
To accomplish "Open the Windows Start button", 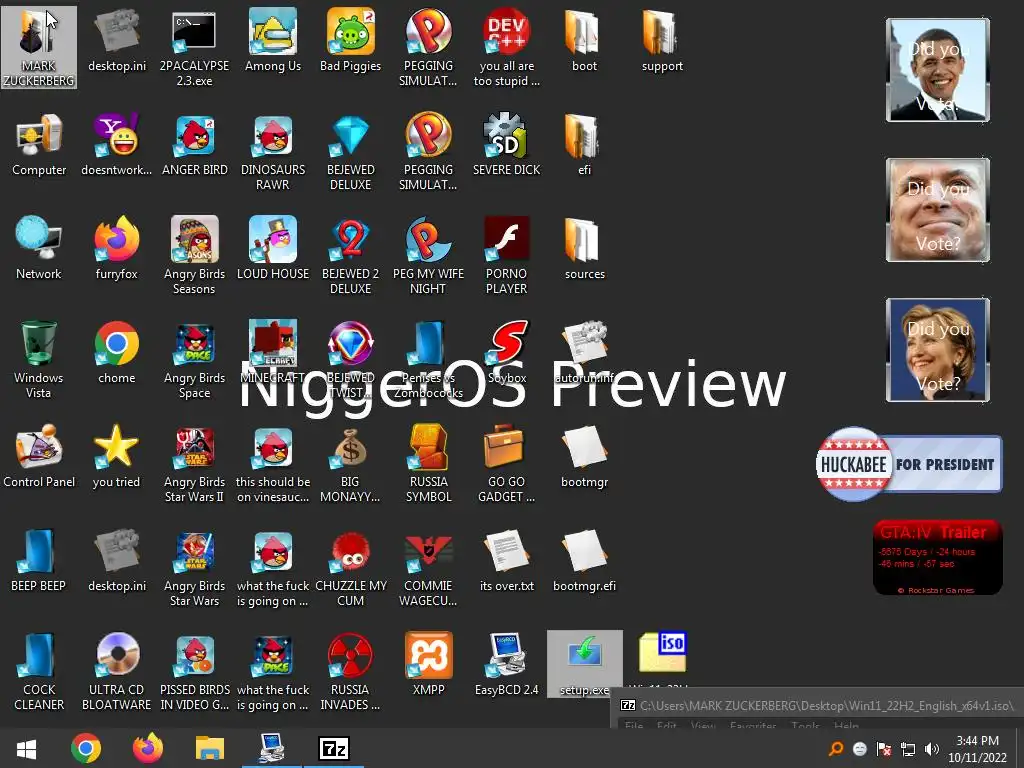I will [x=26, y=748].
